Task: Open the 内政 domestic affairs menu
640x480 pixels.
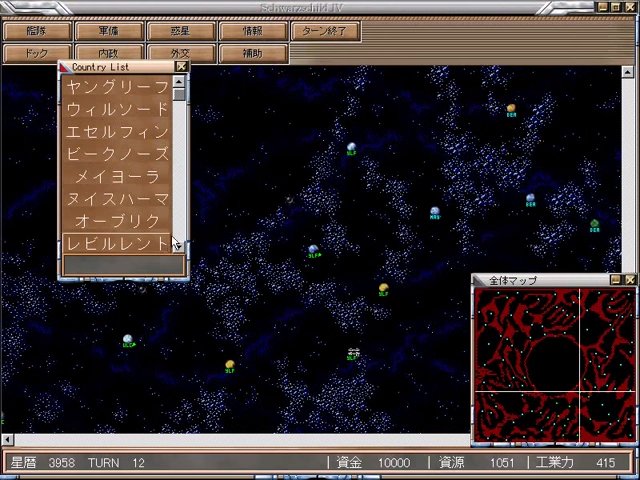Action: 109,53
